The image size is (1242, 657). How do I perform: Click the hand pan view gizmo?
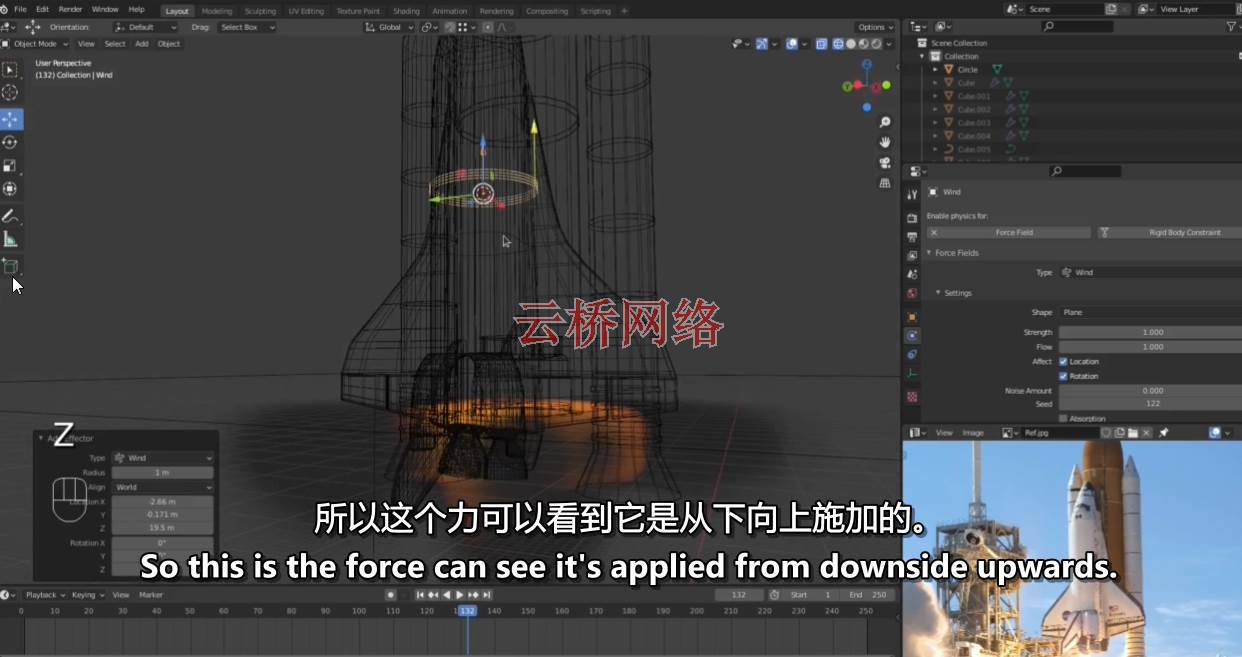coord(885,142)
